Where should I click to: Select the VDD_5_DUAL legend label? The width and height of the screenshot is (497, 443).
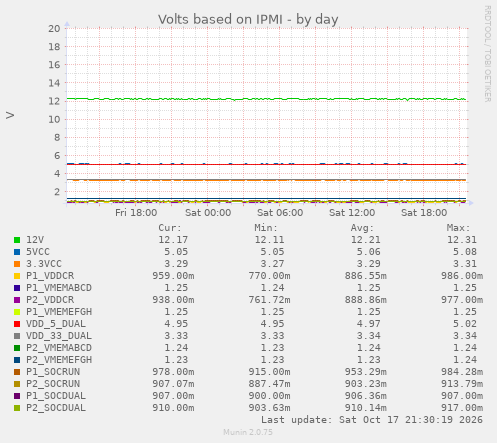pyautogui.click(x=56, y=324)
